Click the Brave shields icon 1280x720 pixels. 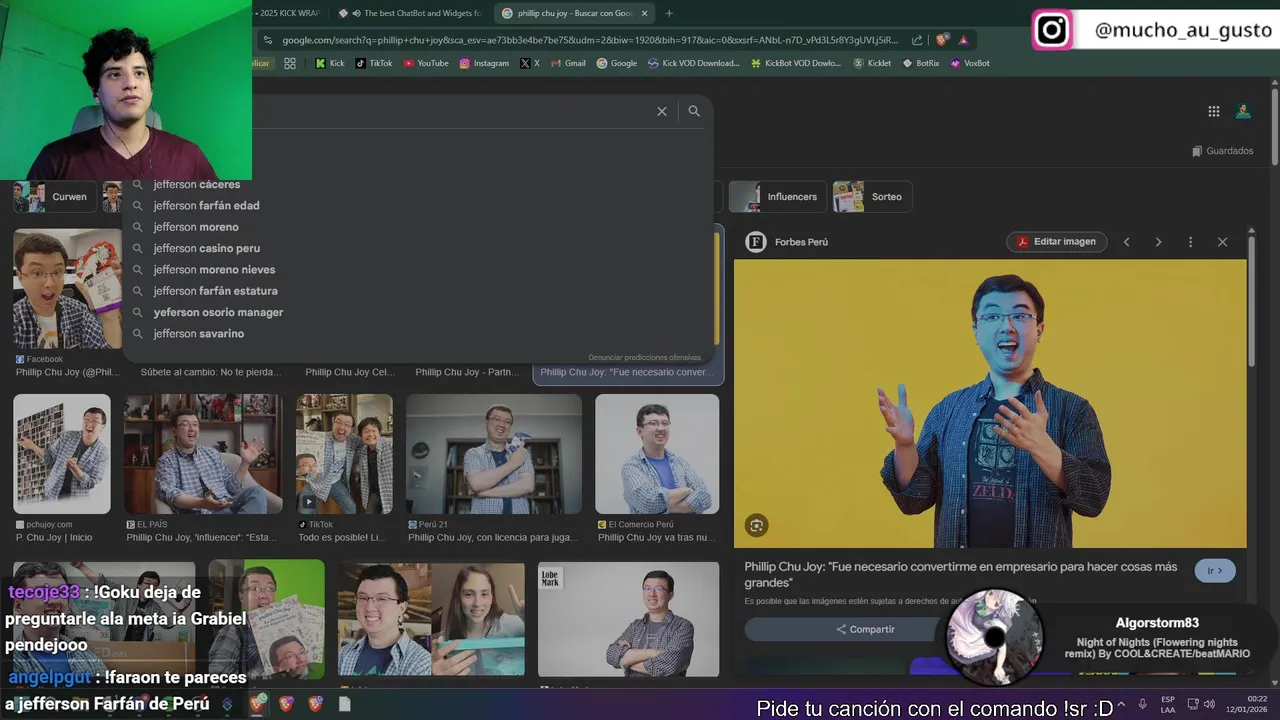click(x=942, y=40)
